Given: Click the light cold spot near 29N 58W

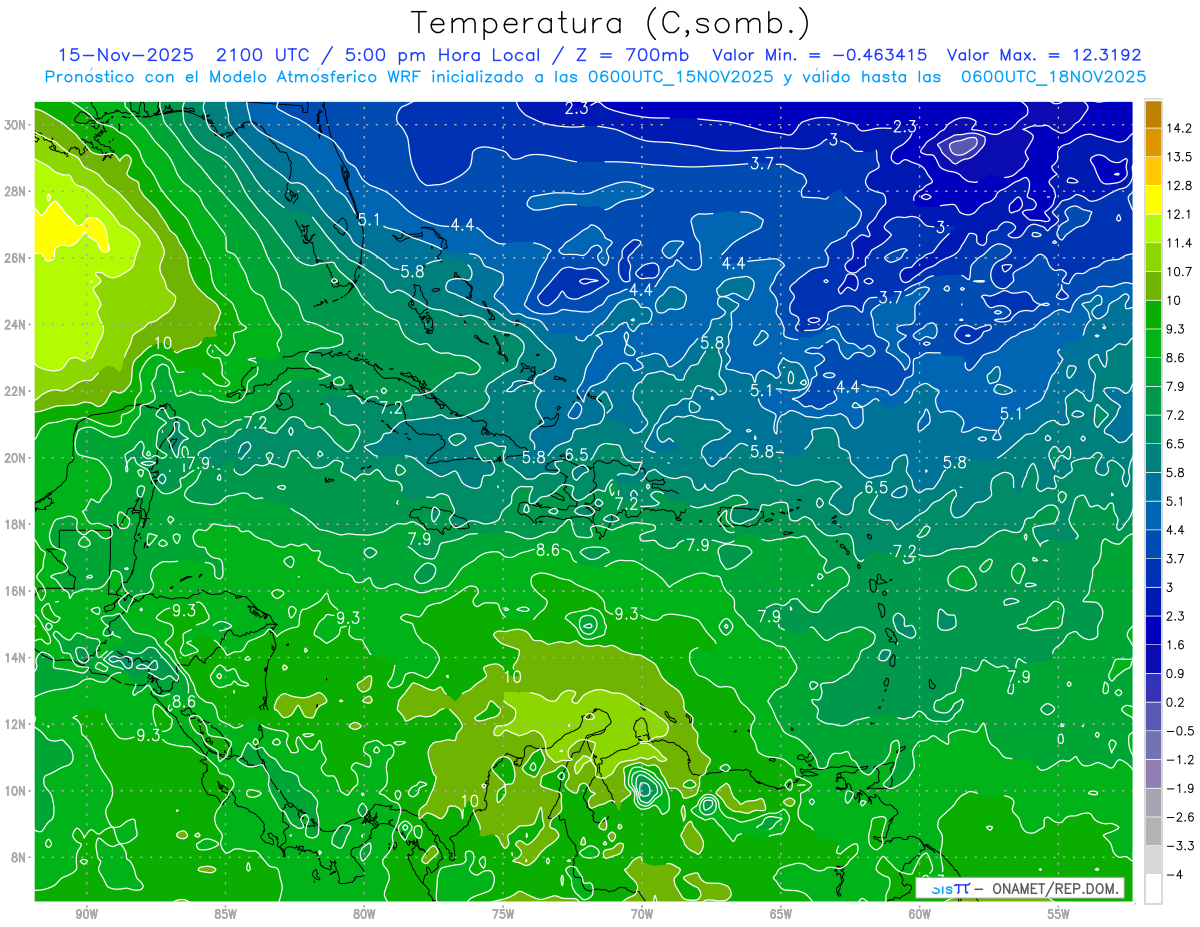Looking at the screenshot, I should 962,147.
